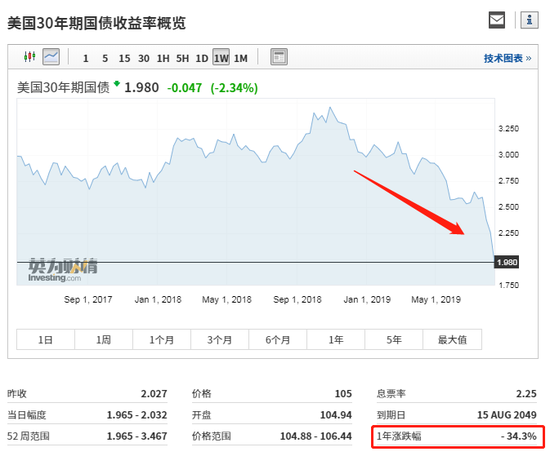The image size is (550, 465).
Task: Show the 3个月 time range
Action: (x=220, y=339)
